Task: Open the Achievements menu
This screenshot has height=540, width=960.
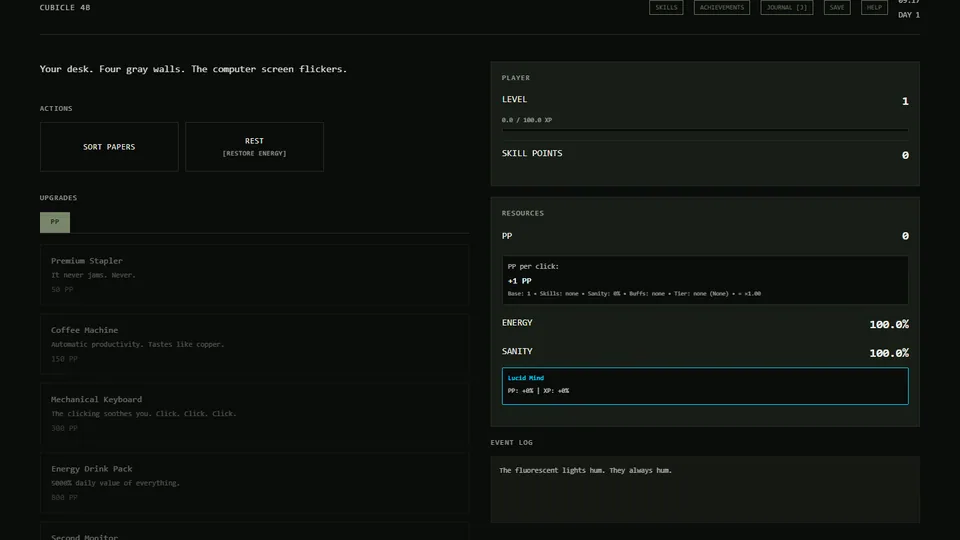Action: tap(722, 7)
